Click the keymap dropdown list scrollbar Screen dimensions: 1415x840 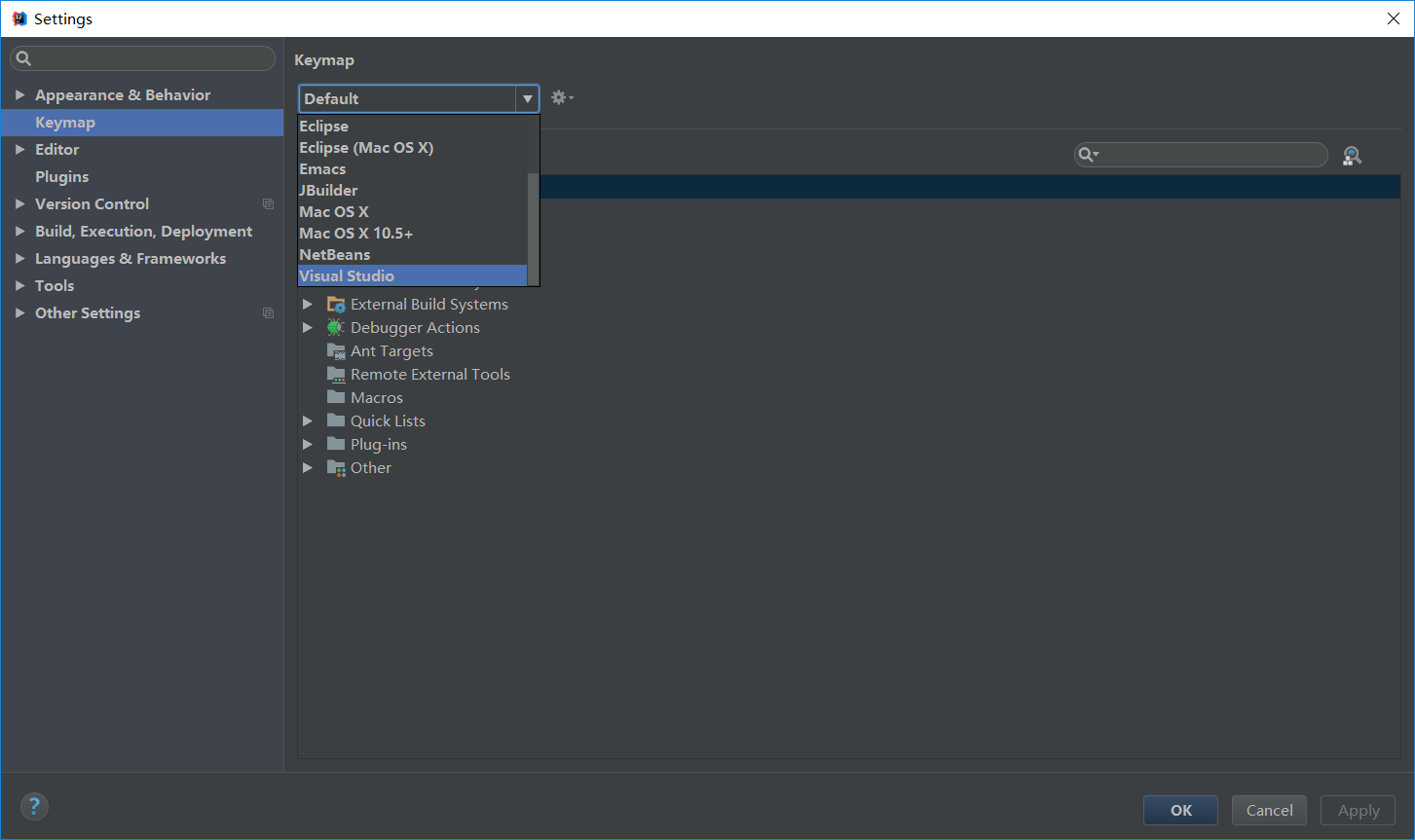point(533,229)
